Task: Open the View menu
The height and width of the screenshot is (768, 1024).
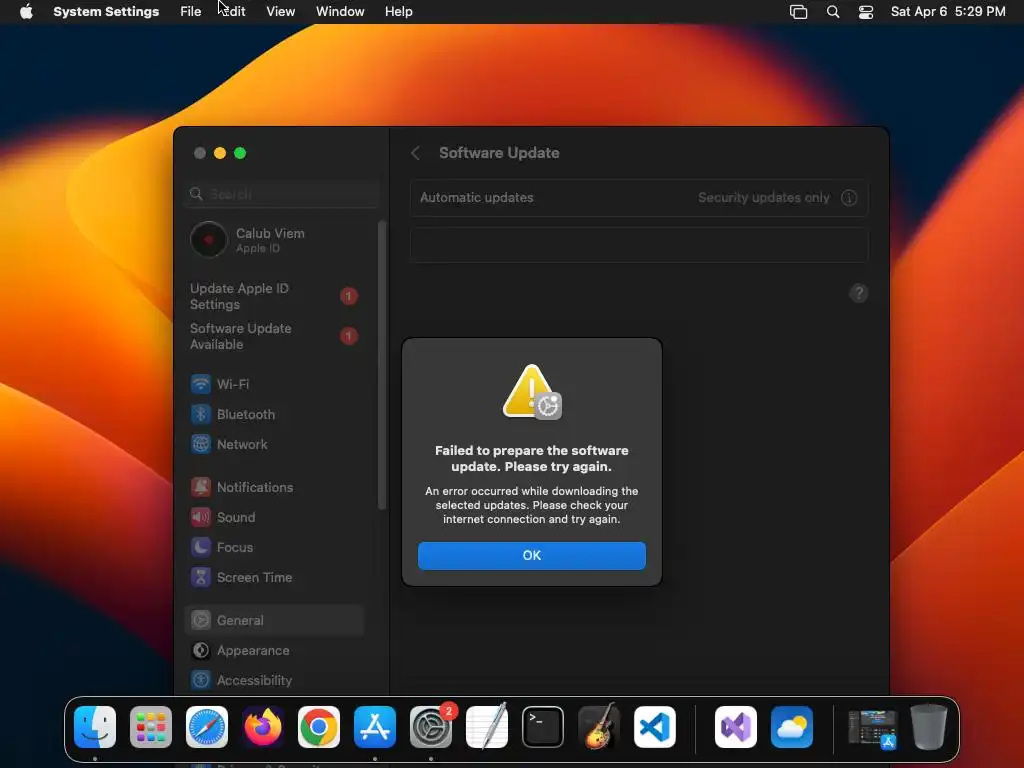Action: click(x=280, y=12)
